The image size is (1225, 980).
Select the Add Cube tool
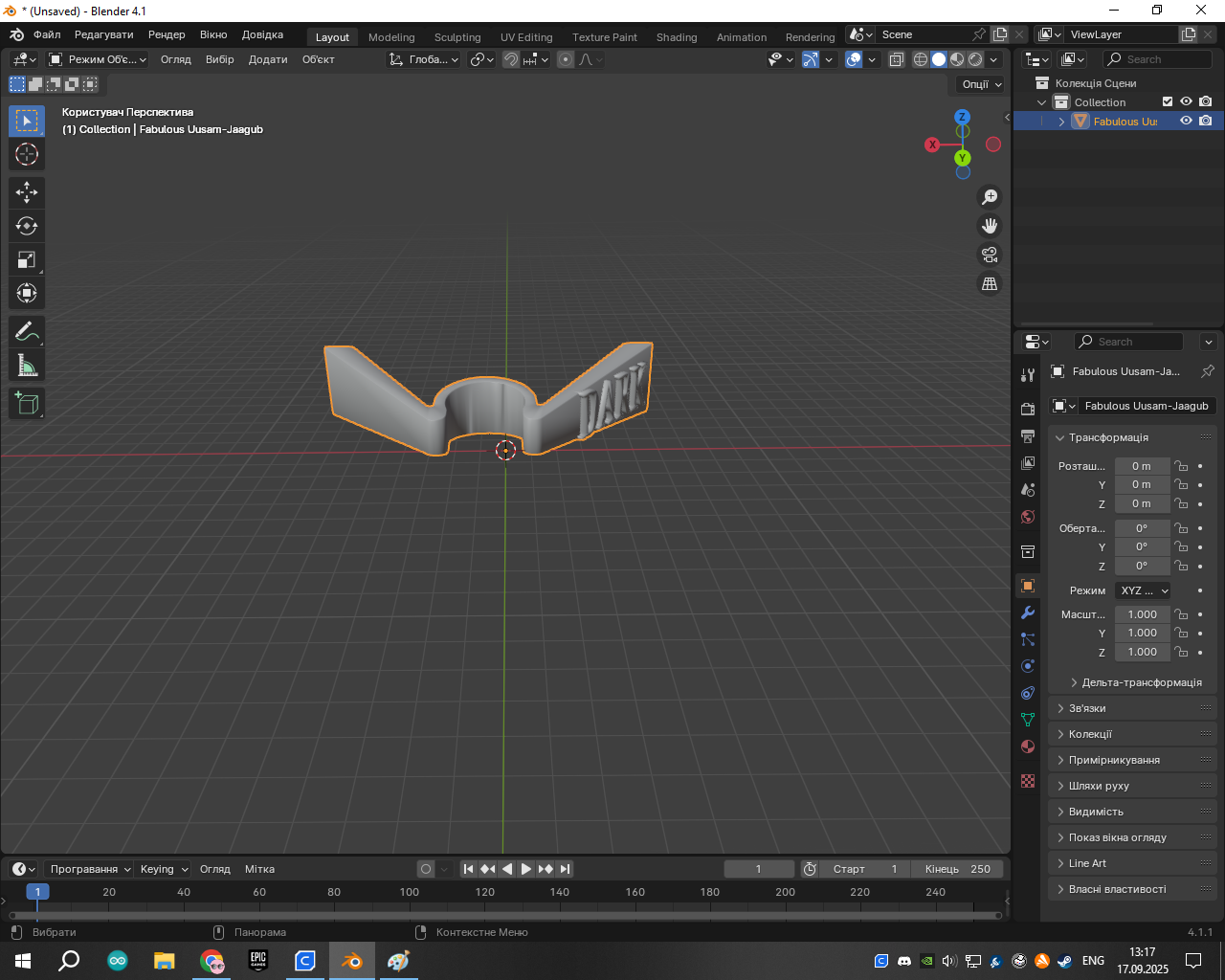pyautogui.click(x=27, y=404)
